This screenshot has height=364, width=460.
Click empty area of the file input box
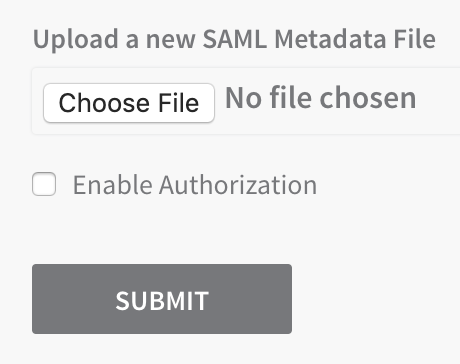437,101
